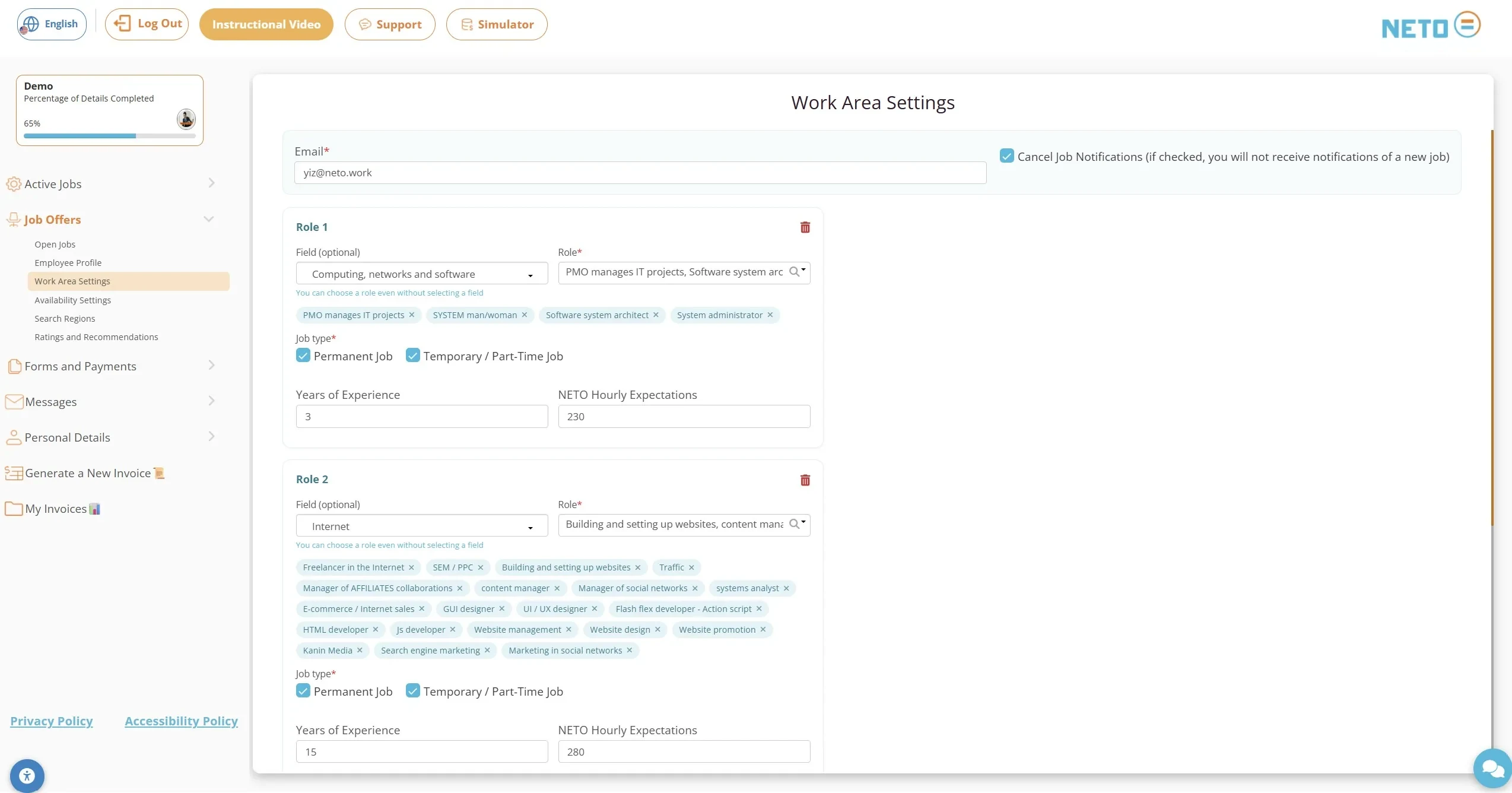Click the details completed progress bar
Screen dimensions: 1512x793
(x=110, y=136)
